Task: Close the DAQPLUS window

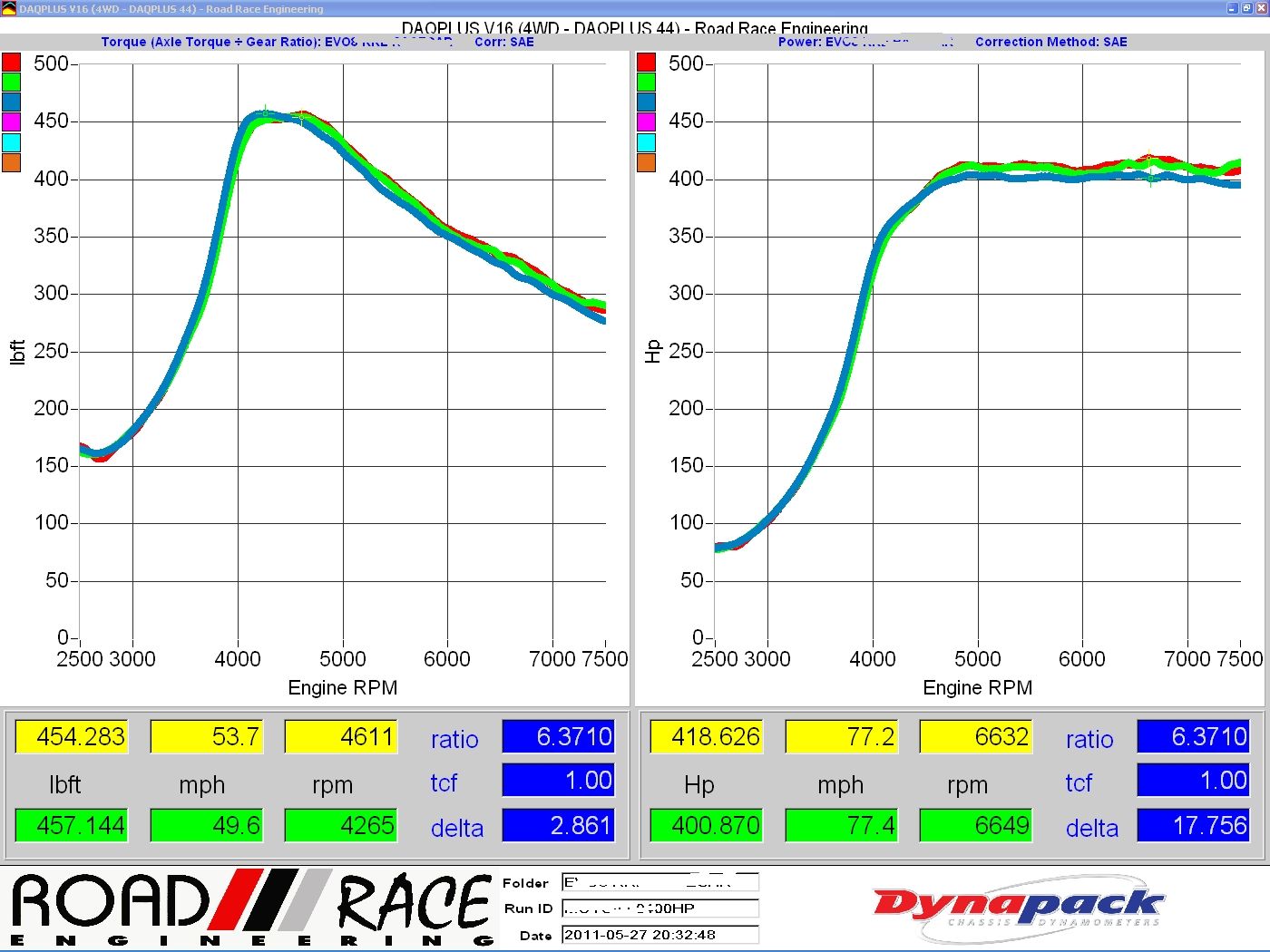Action: 1261,8
